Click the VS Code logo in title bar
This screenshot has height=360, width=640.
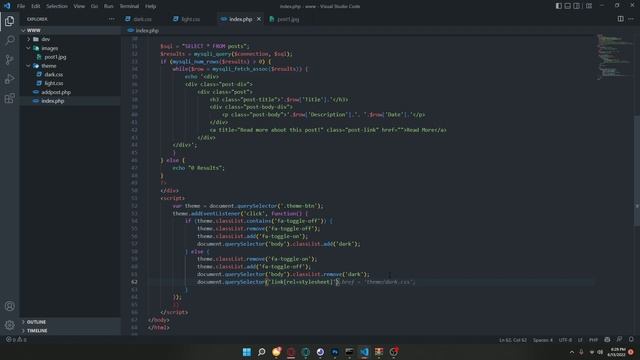7,6
